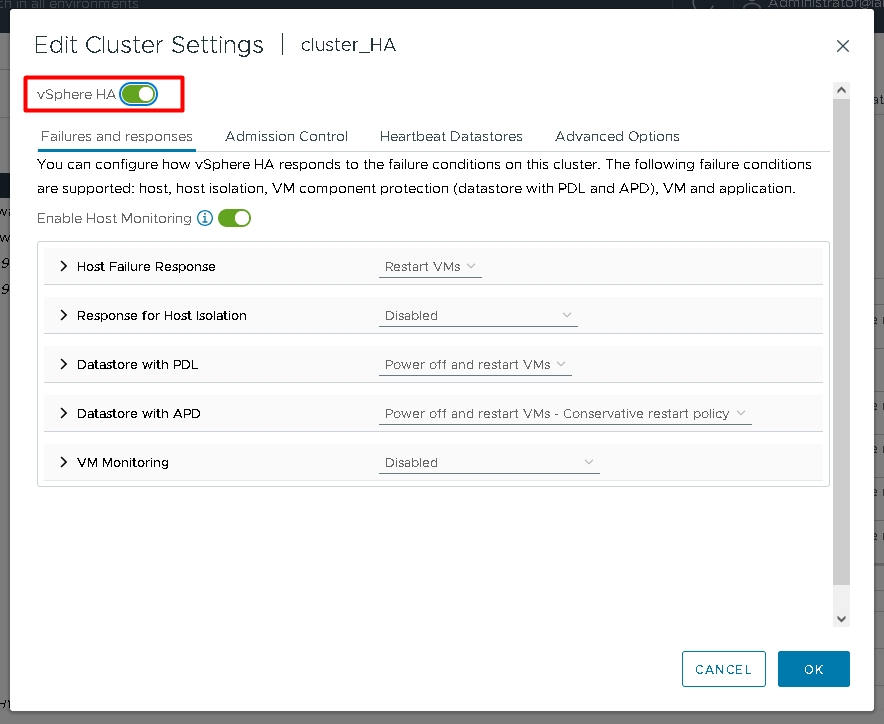
Task: Toggle the vSphere HA switch
Action: 139,94
